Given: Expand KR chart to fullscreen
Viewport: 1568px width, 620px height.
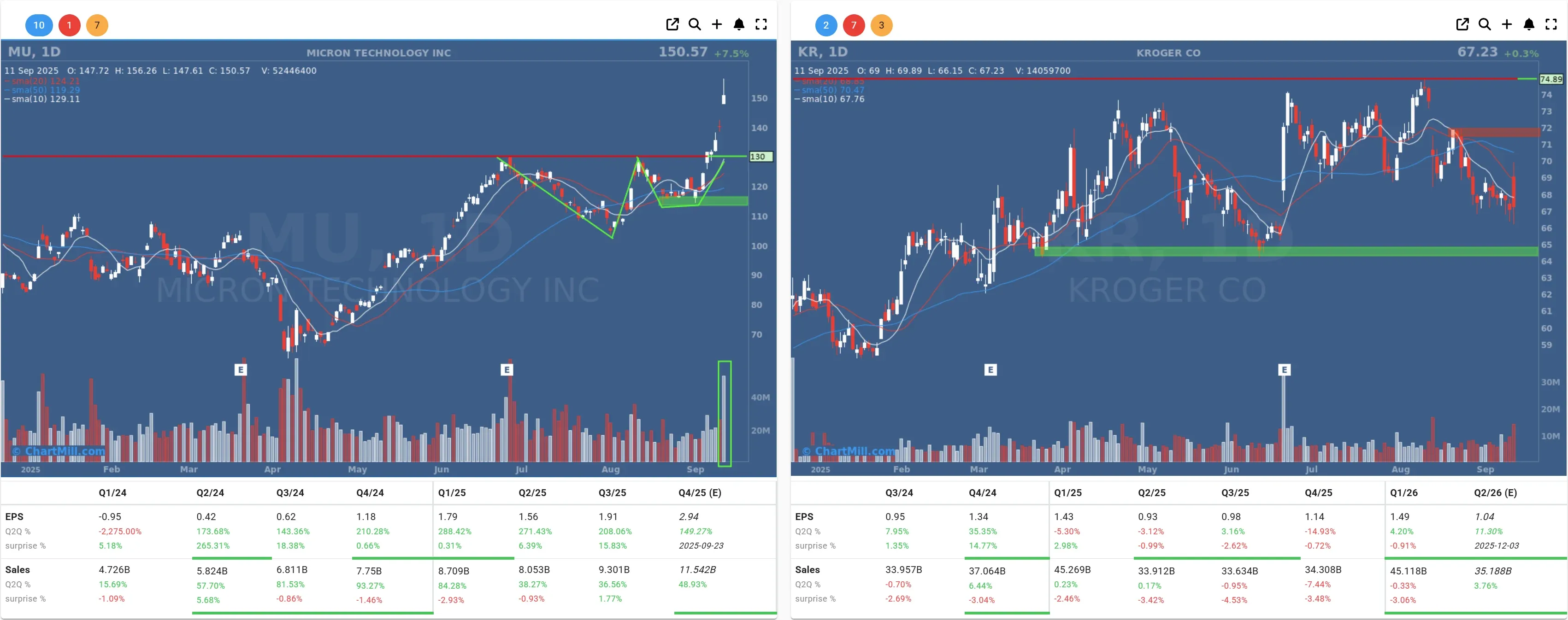Looking at the screenshot, I should tap(1551, 24).
